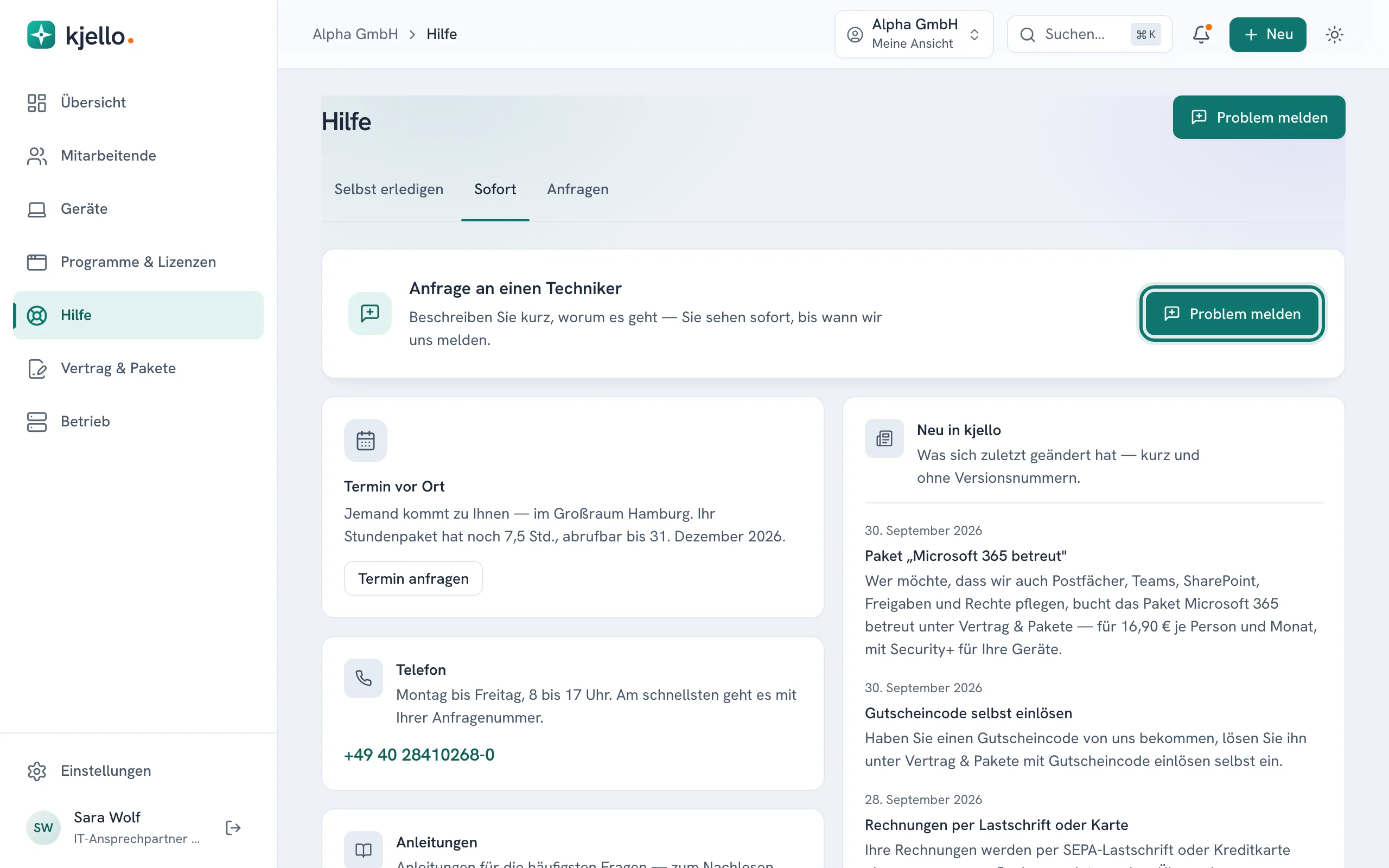Click the kjello logo icon

click(x=41, y=35)
